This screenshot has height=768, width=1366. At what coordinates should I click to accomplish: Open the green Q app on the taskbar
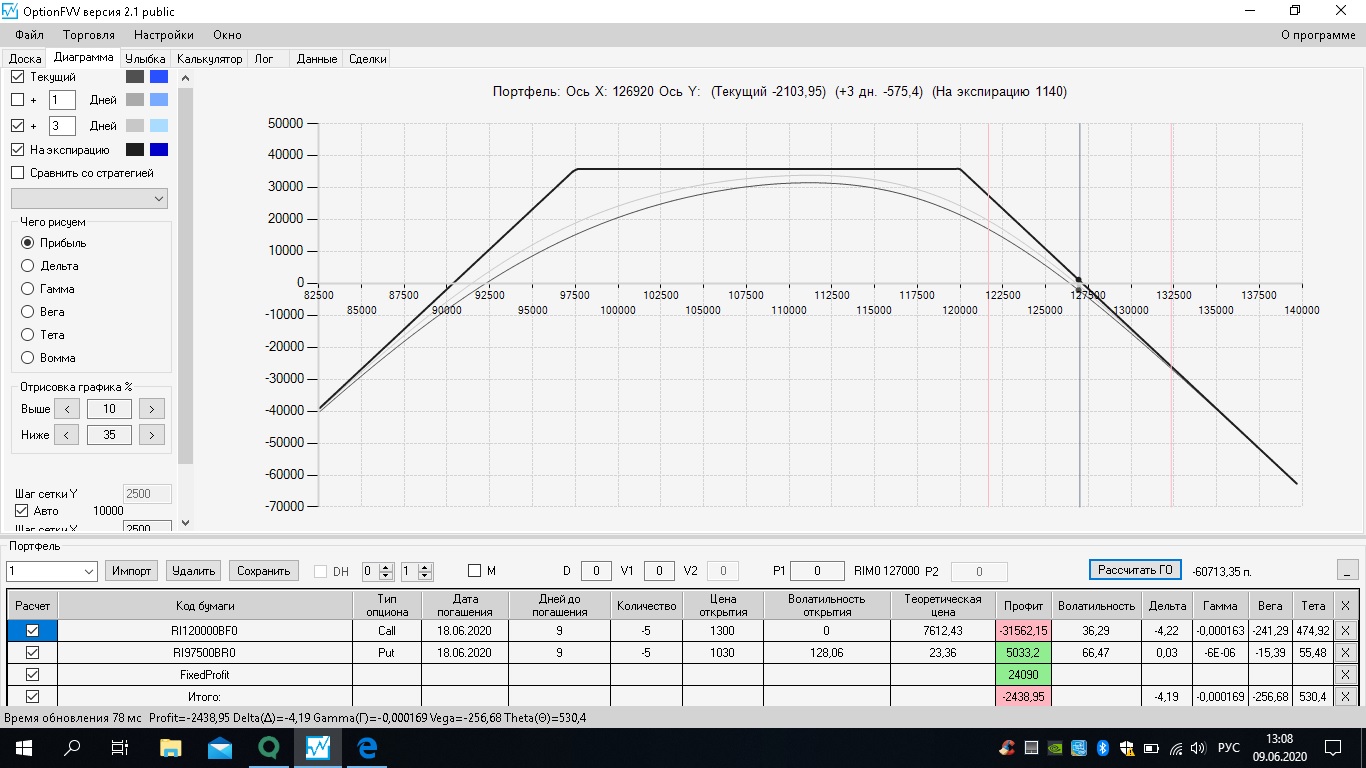coord(269,747)
